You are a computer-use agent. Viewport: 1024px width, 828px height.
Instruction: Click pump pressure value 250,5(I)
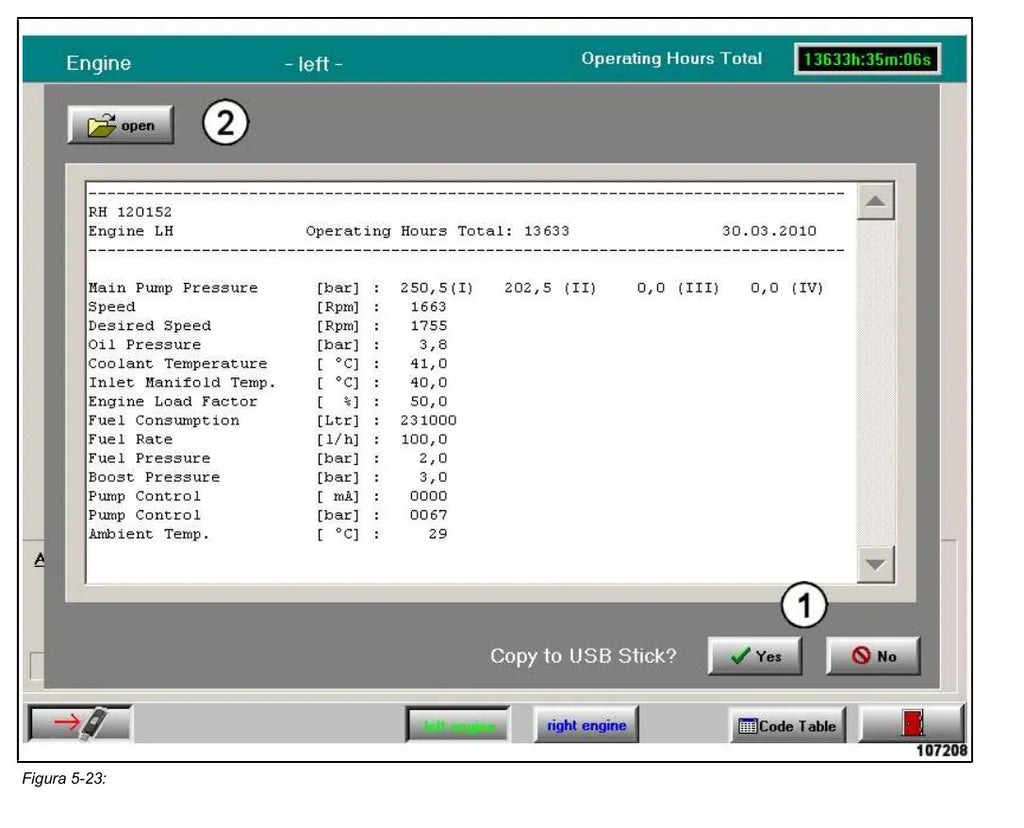[437, 288]
